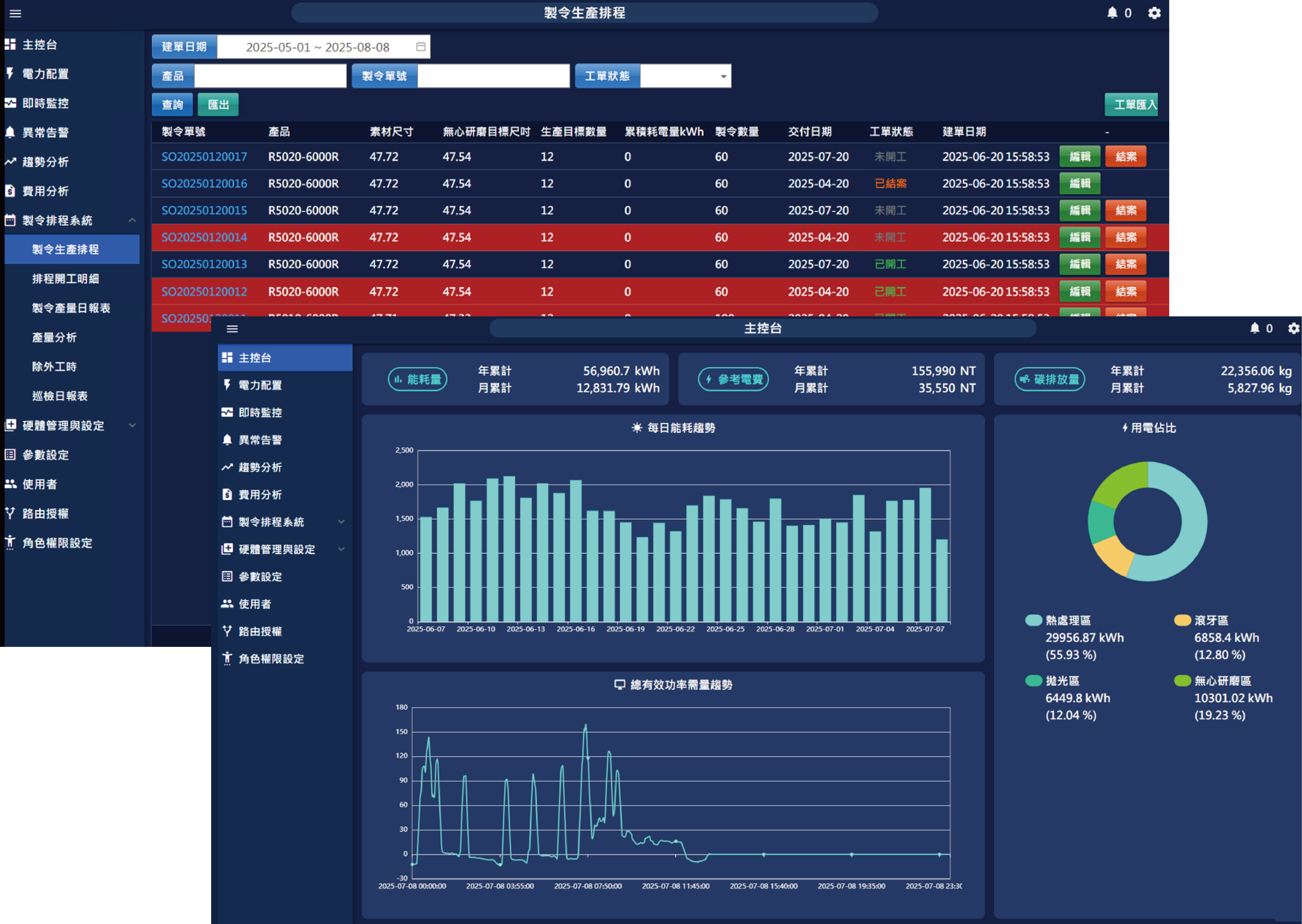Click the 趨勢分析 trend icon in the 主控台 sidebar
The height and width of the screenshot is (924, 1302).
[x=227, y=467]
